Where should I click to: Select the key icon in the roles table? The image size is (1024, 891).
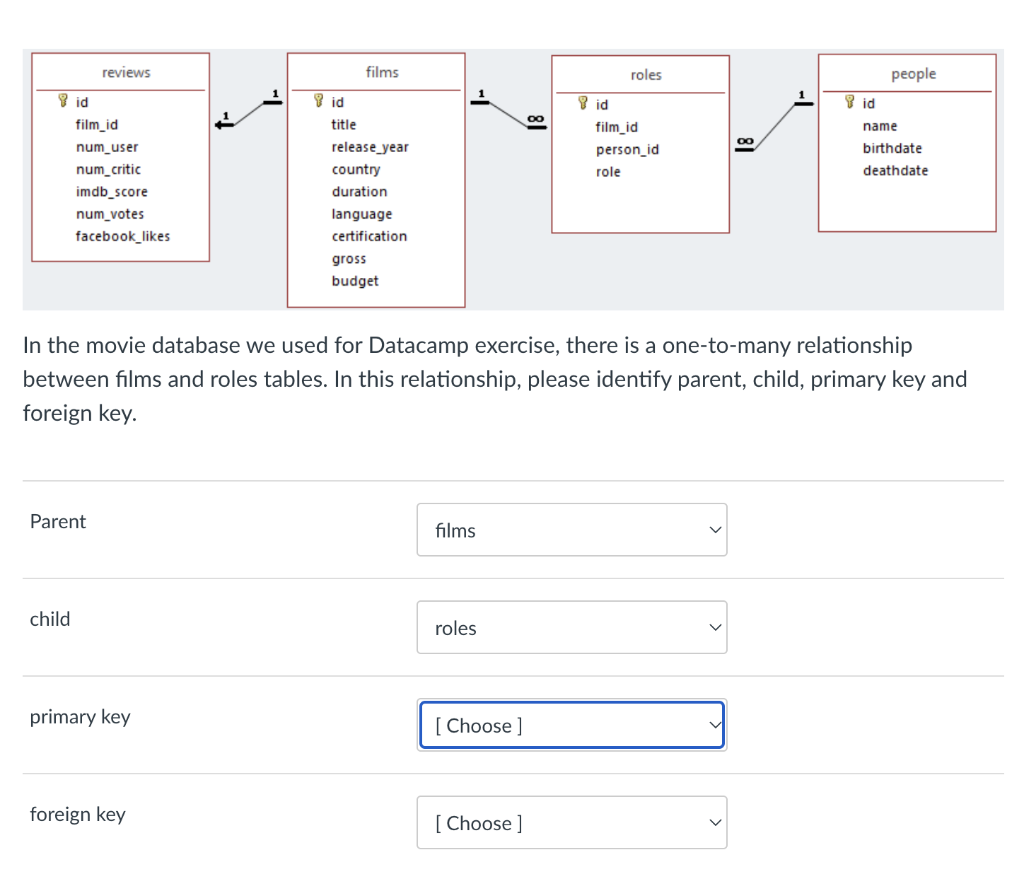(x=581, y=104)
